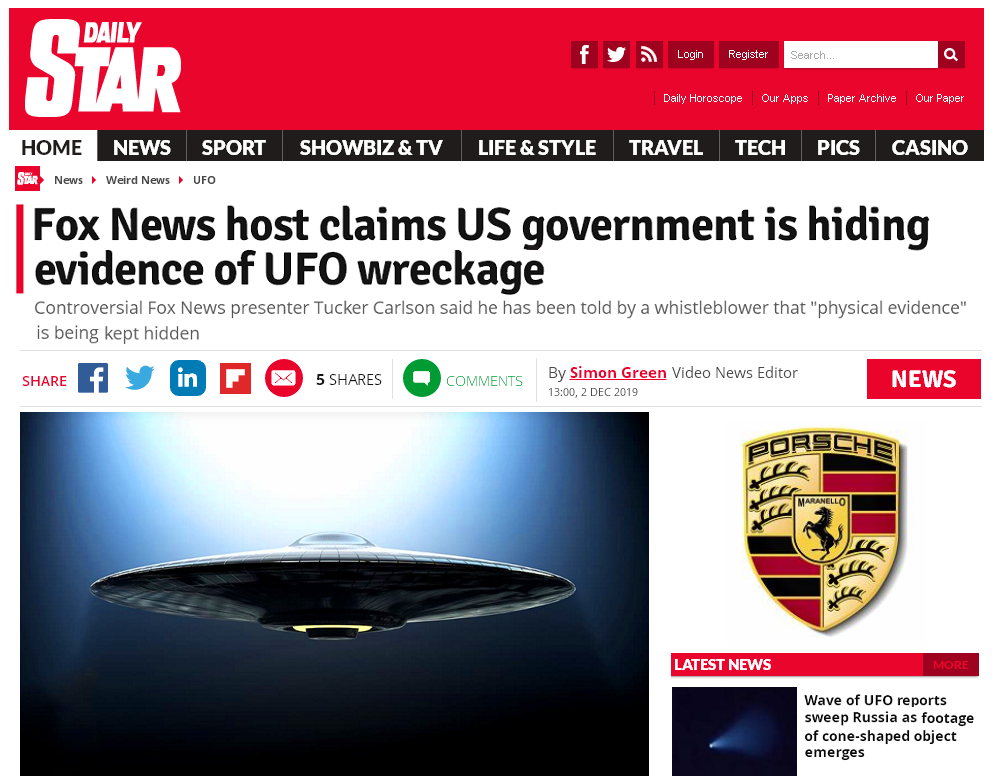Open the green comments bubble icon

[422, 378]
